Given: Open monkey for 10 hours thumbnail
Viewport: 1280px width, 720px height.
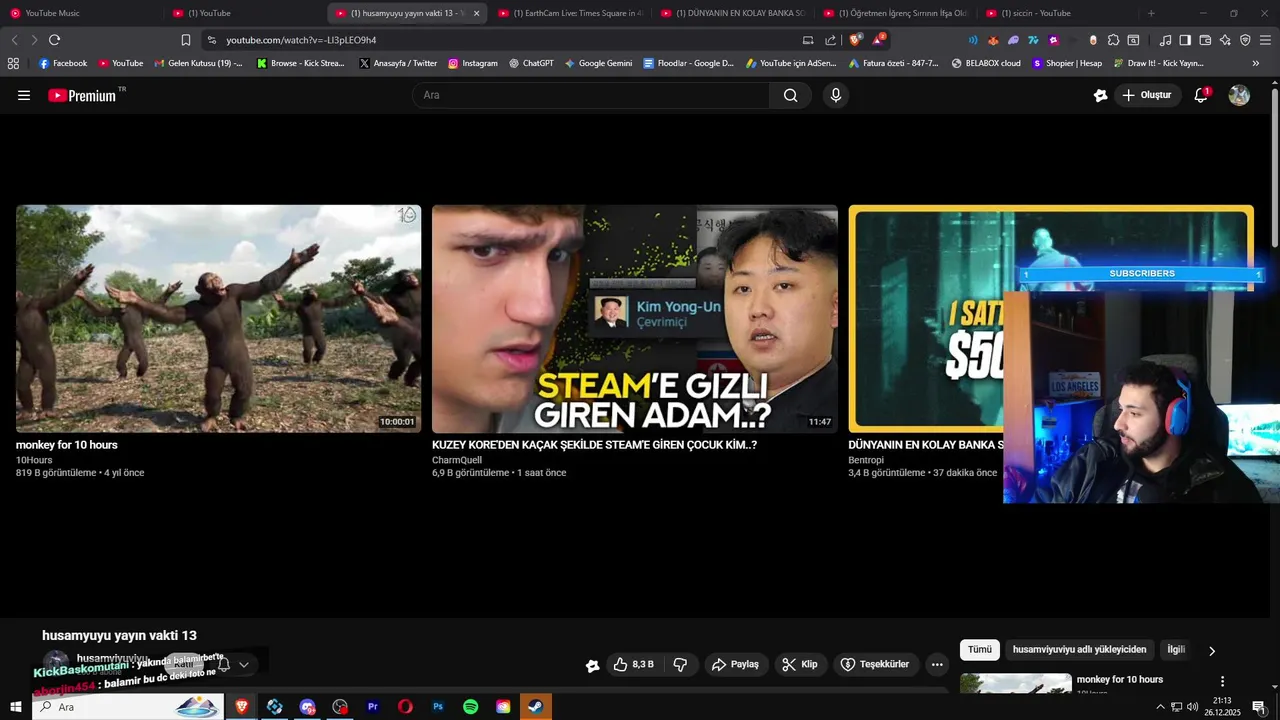Looking at the screenshot, I should click(x=218, y=318).
